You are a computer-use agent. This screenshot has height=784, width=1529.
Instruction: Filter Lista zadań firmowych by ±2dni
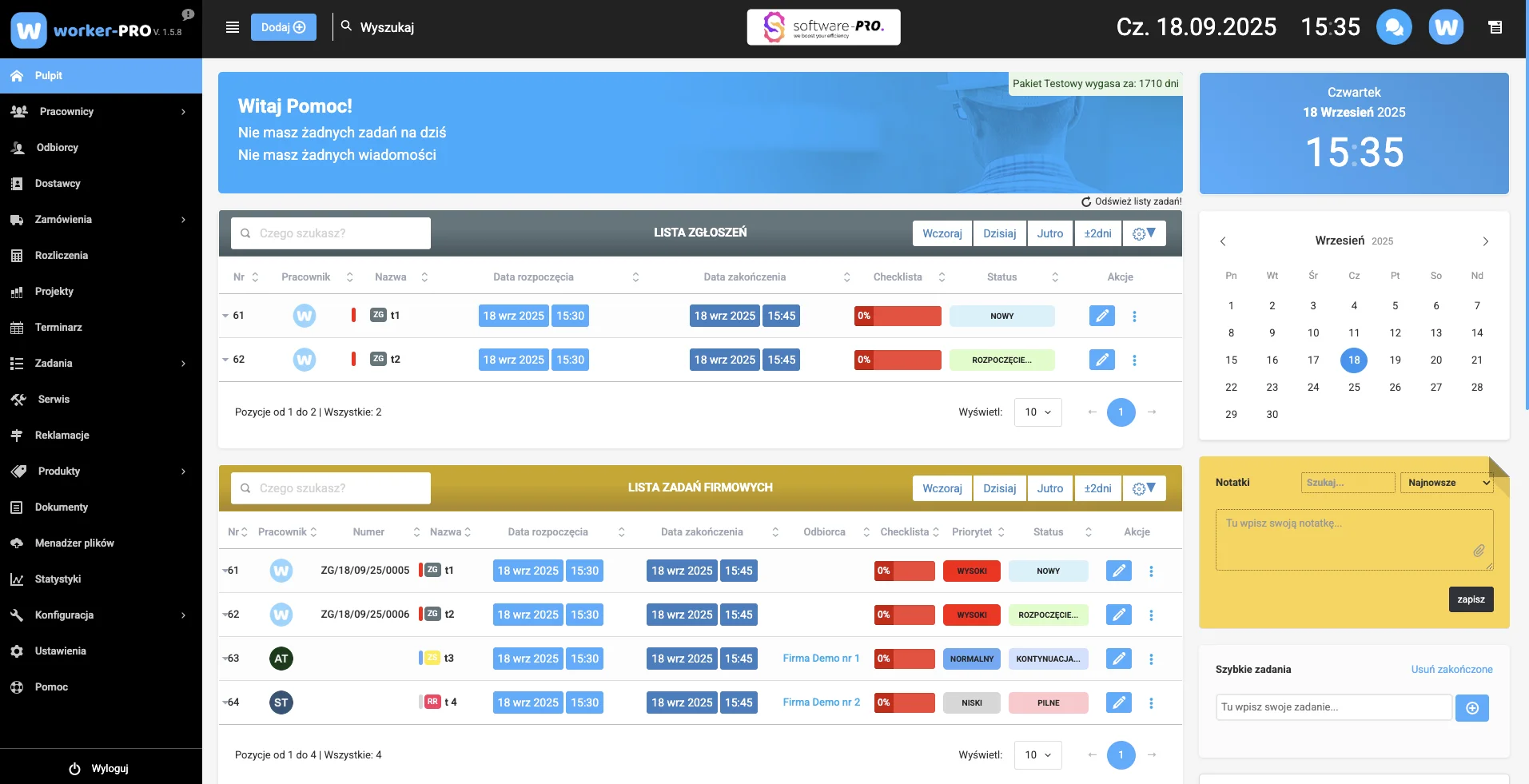click(1097, 488)
